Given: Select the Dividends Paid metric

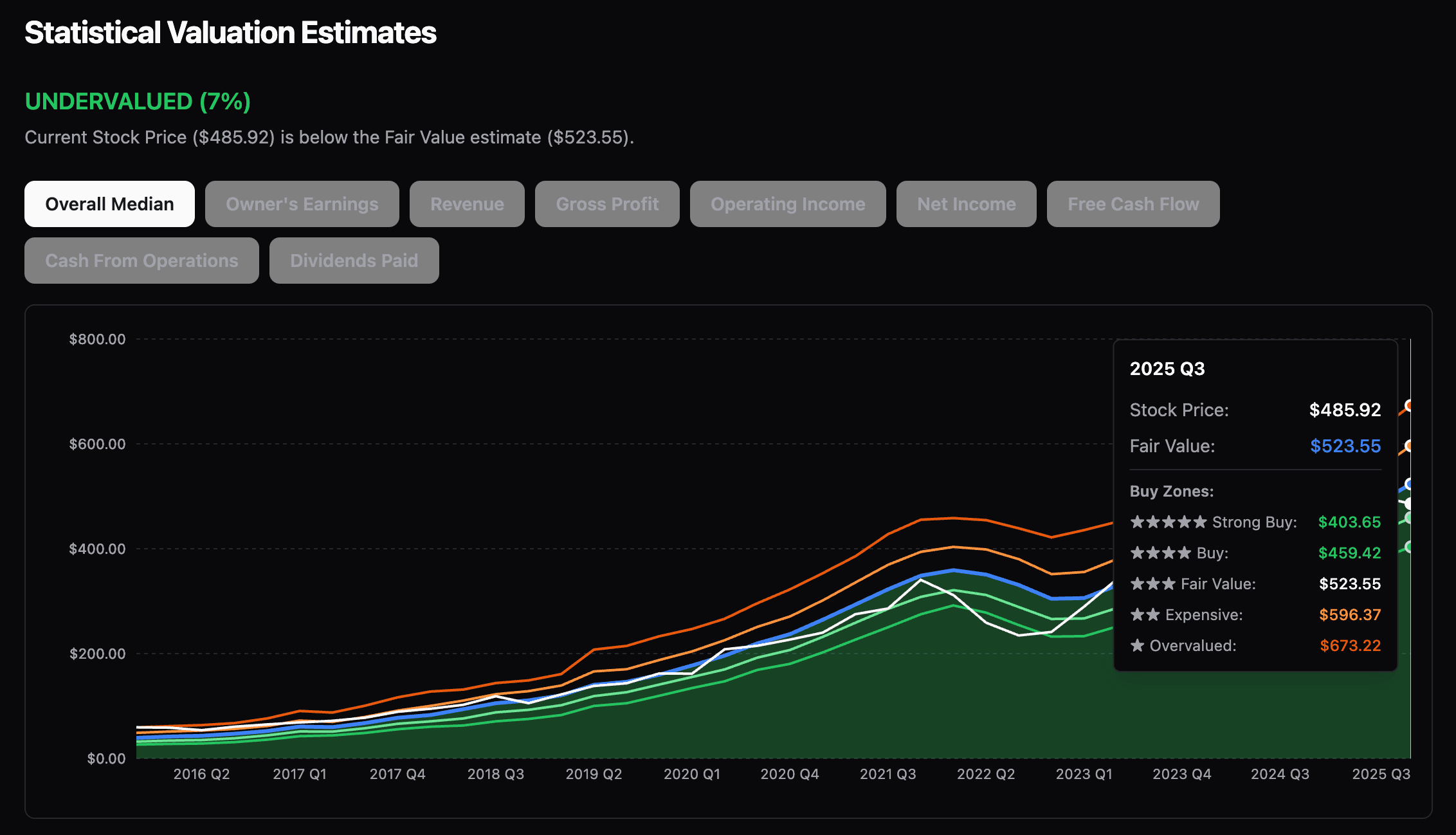Looking at the screenshot, I should pyautogui.click(x=354, y=260).
